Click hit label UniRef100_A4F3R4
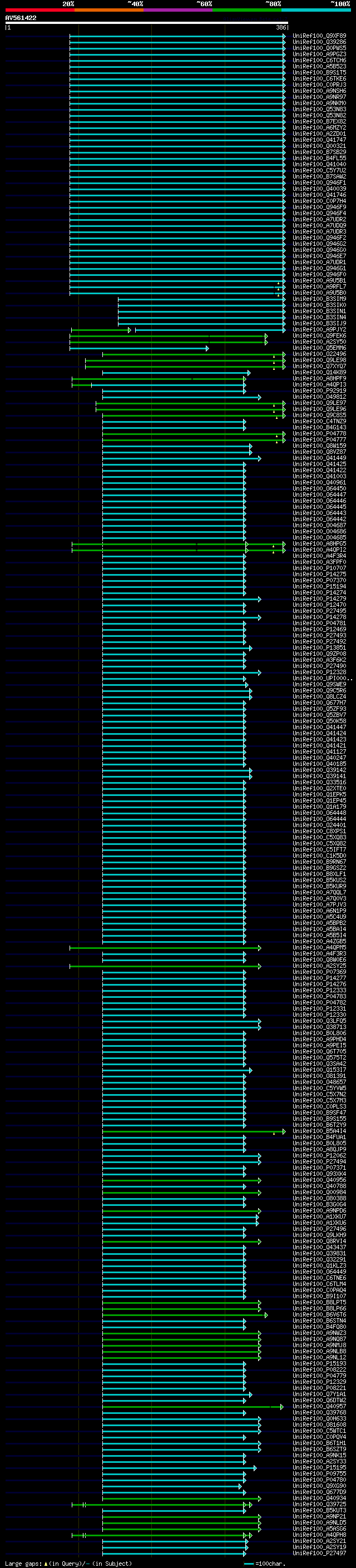The width and height of the screenshot is (356, 1568). click(x=319, y=556)
